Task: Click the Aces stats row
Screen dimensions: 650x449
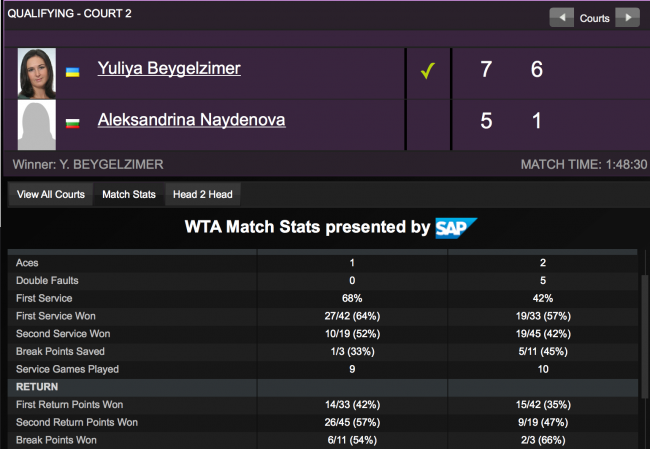Action: click(x=320, y=262)
